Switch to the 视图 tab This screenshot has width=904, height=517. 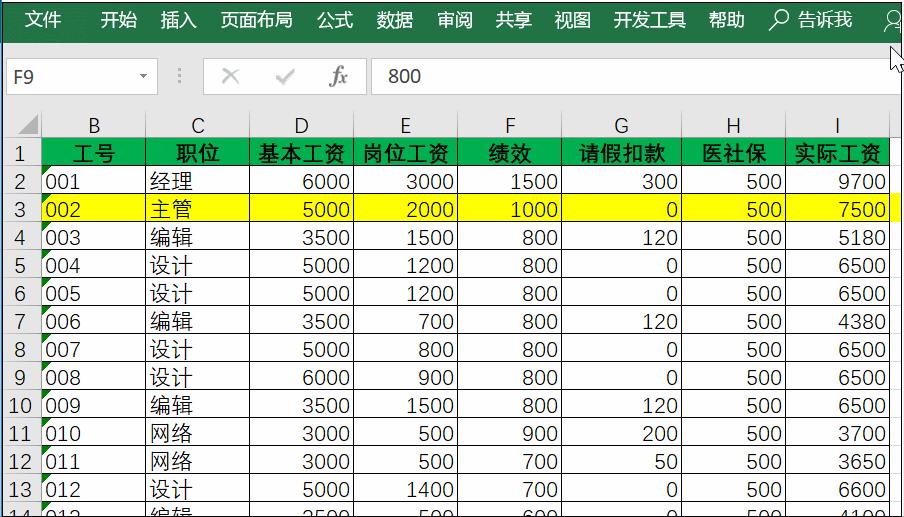click(572, 20)
